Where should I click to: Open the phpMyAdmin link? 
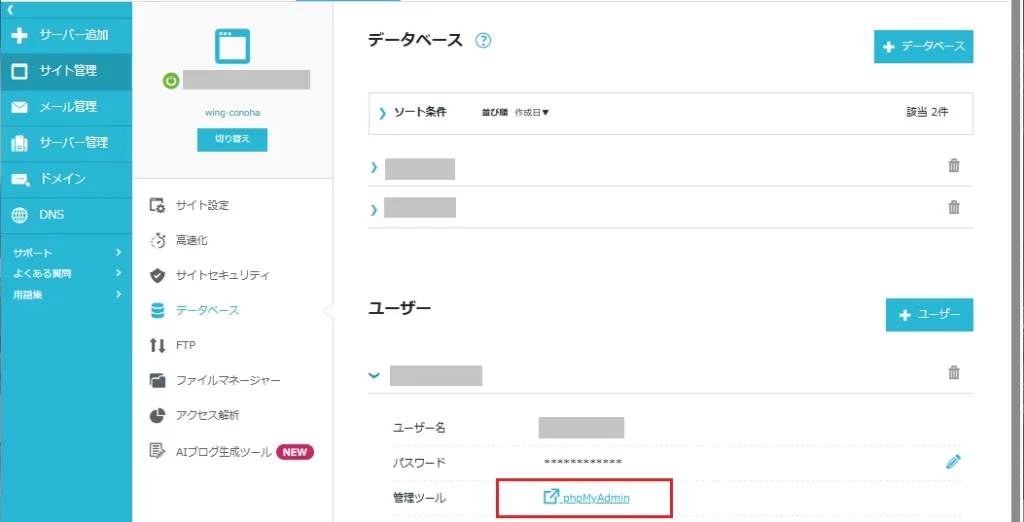coord(586,498)
